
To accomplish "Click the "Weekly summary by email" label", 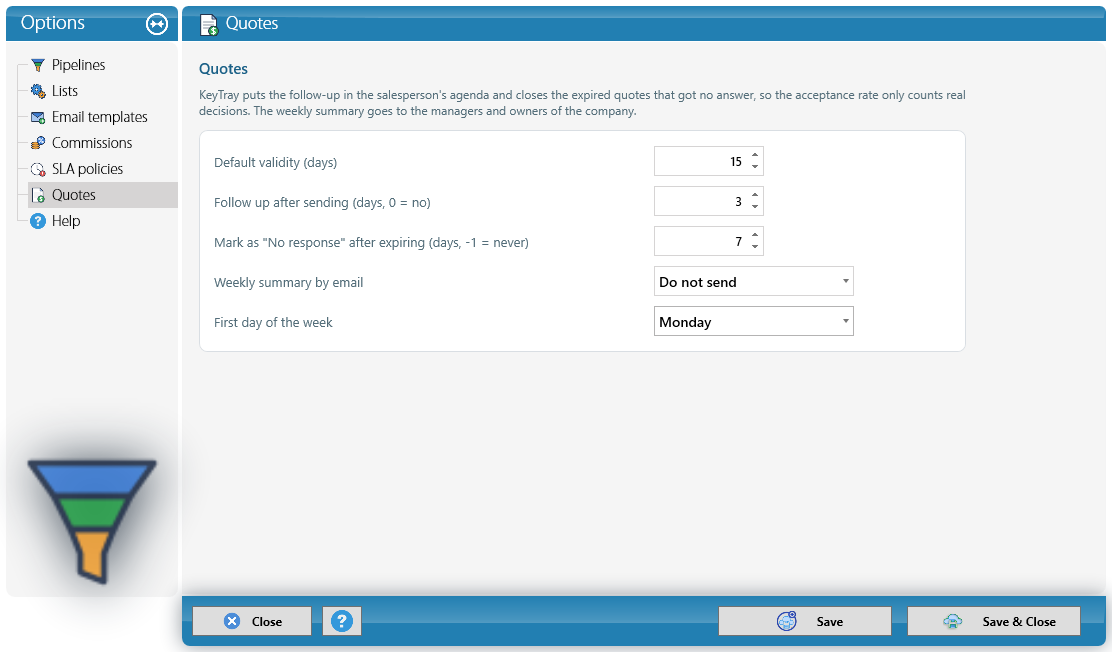I will [x=288, y=282].
